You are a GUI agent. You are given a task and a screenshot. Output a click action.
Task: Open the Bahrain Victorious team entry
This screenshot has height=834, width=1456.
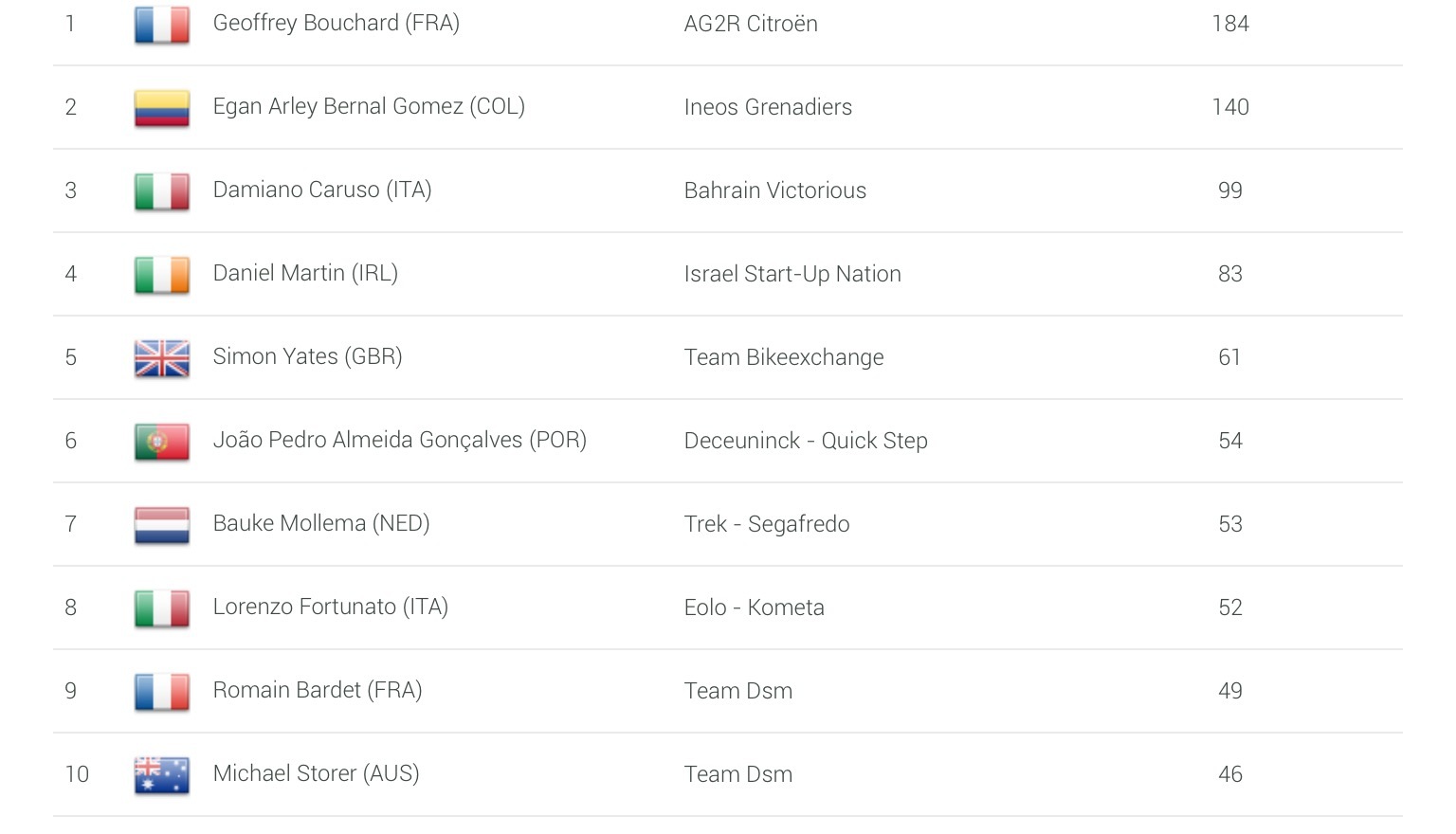[774, 190]
